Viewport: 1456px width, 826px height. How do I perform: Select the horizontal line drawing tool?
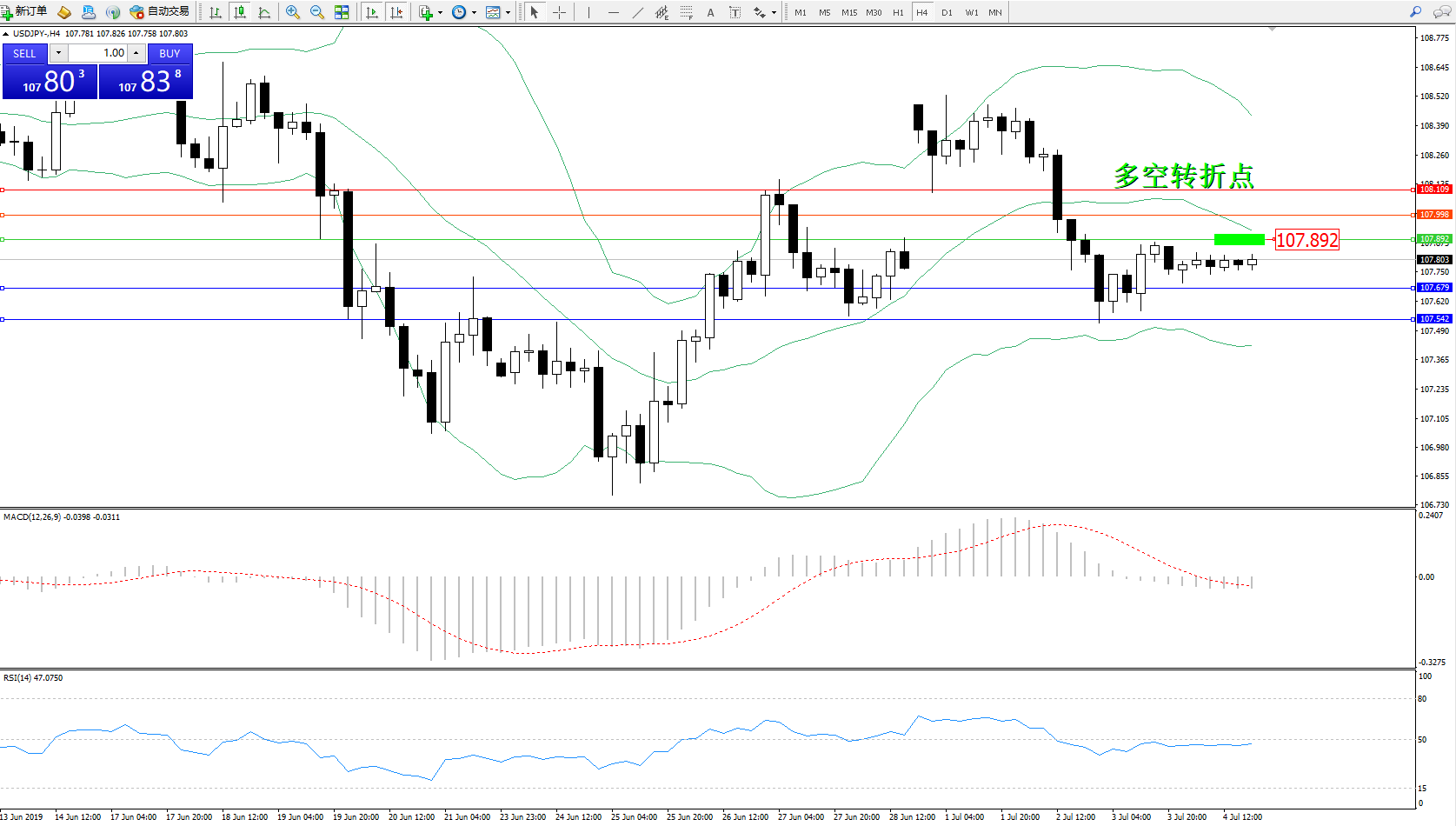(614, 12)
